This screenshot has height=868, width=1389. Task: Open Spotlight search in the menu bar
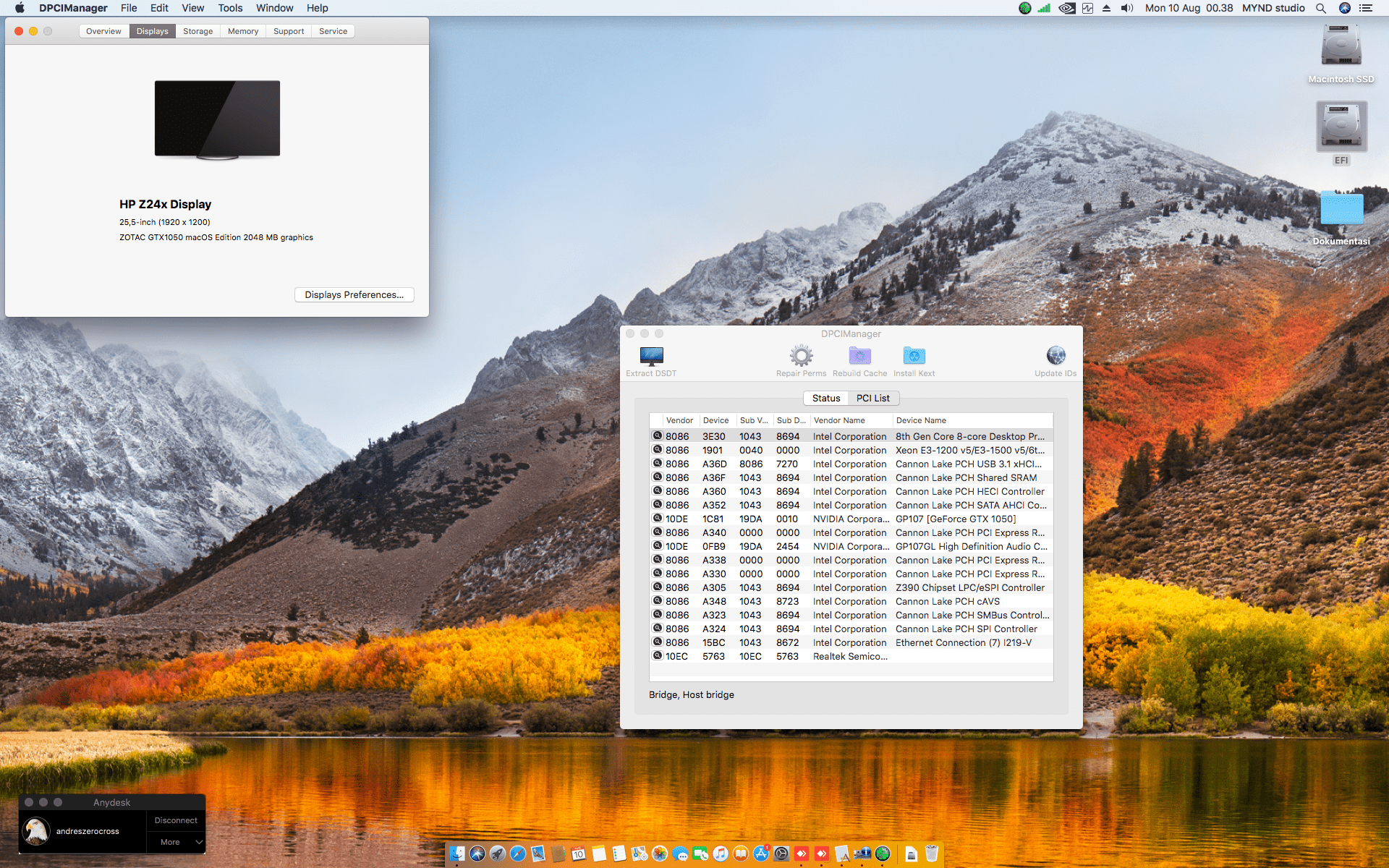pos(1321,8)
